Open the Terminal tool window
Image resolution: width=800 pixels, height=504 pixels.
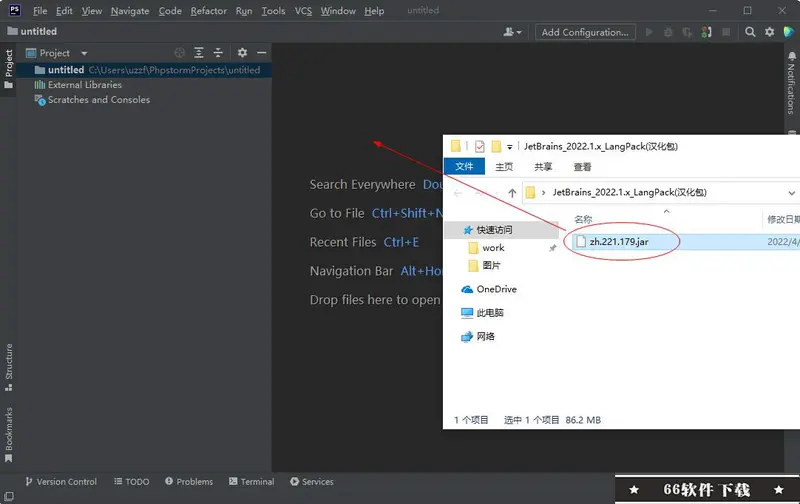pos(250,482)
